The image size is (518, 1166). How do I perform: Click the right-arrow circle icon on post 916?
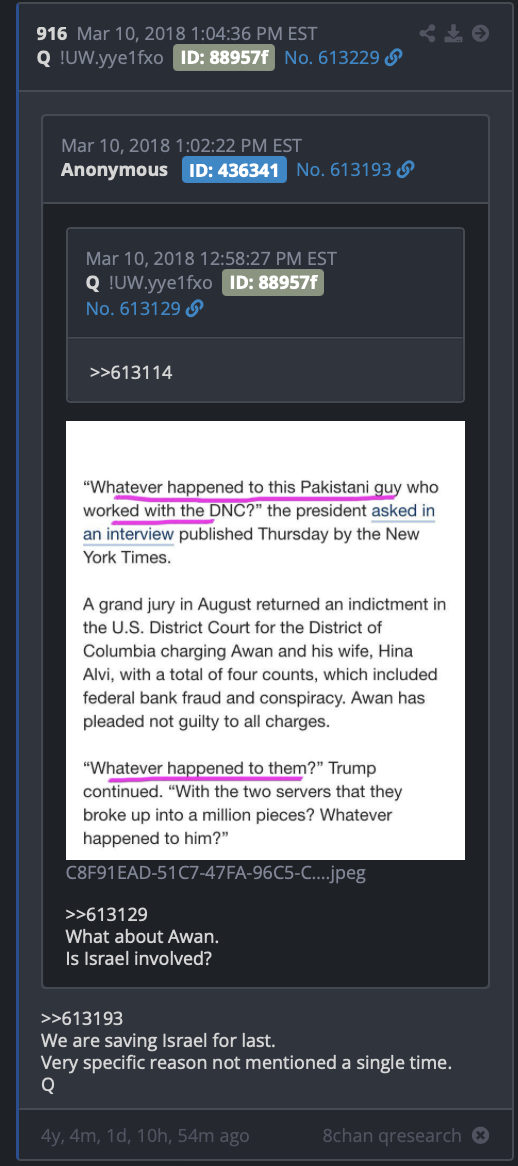(481, 33)
